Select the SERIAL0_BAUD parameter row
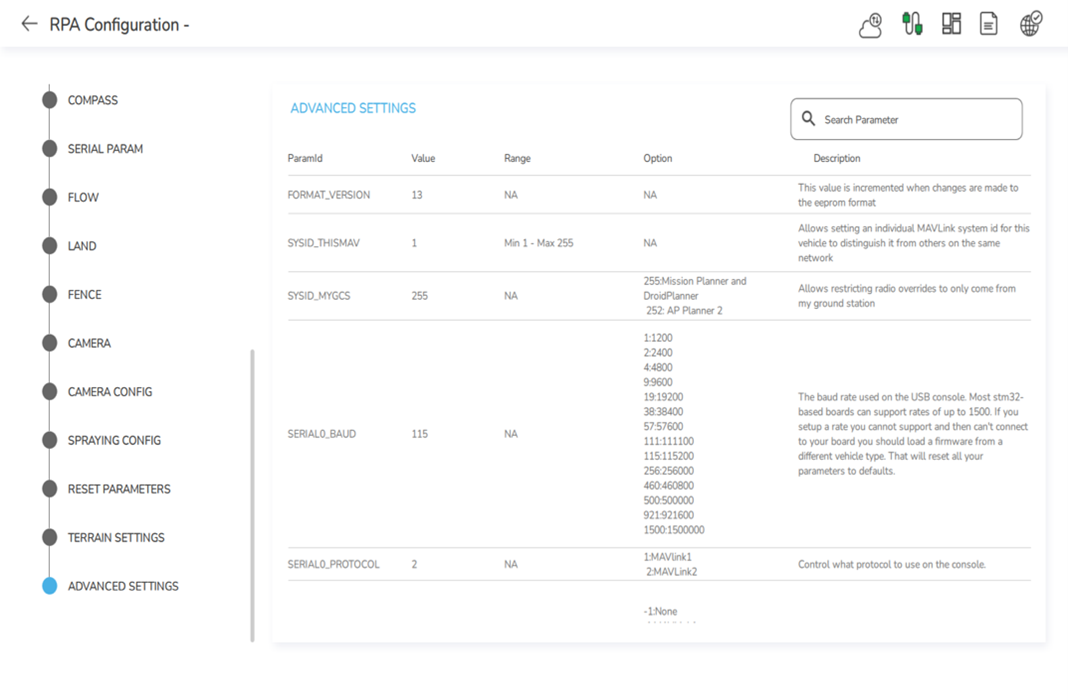Image resolution: width=1068 pixels, height=700 pixels. tap(320, 433)
